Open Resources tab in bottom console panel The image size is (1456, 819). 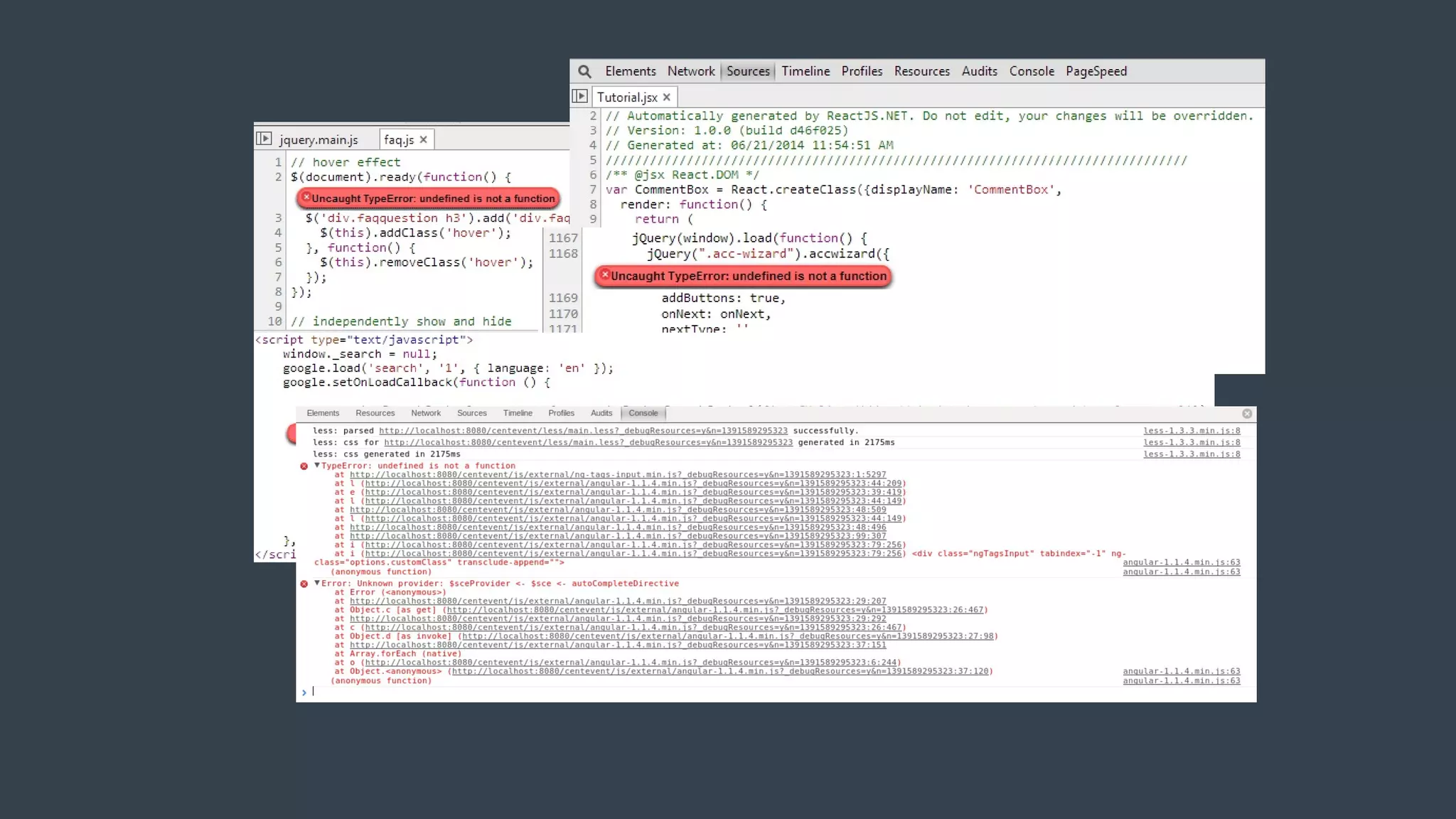click(375, 413)
